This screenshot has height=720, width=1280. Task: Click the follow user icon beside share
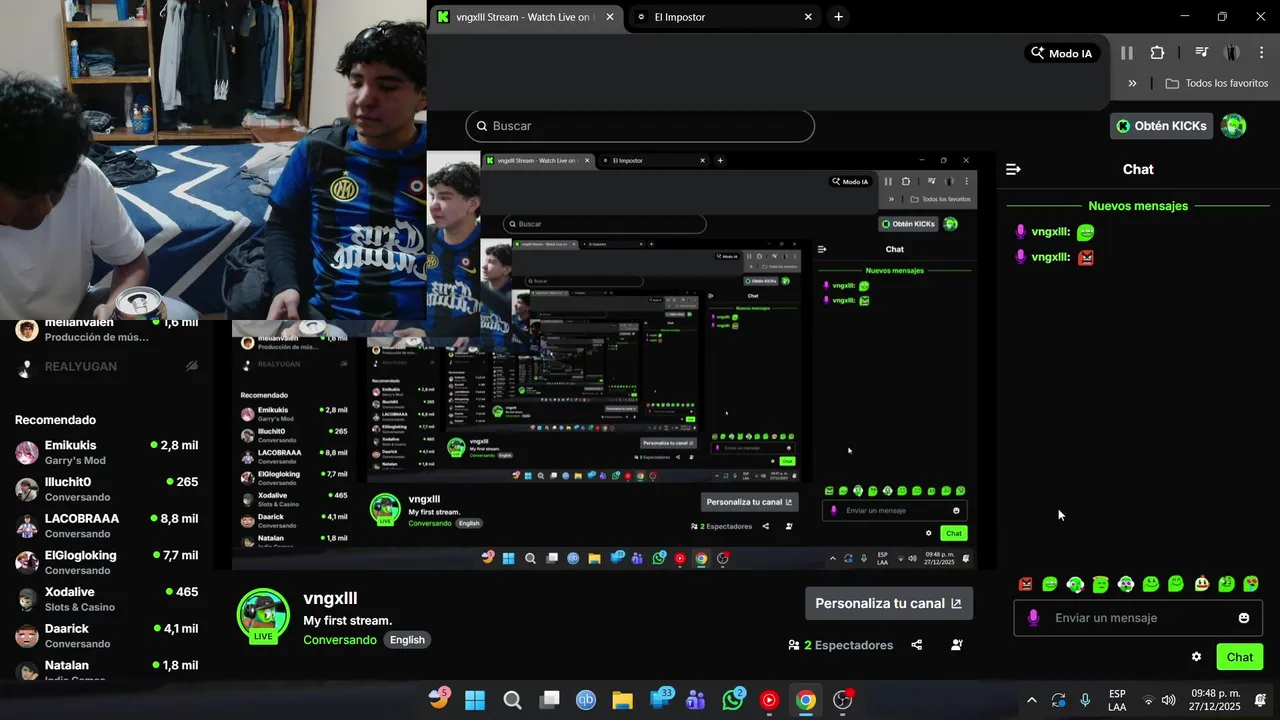[957, 645]
